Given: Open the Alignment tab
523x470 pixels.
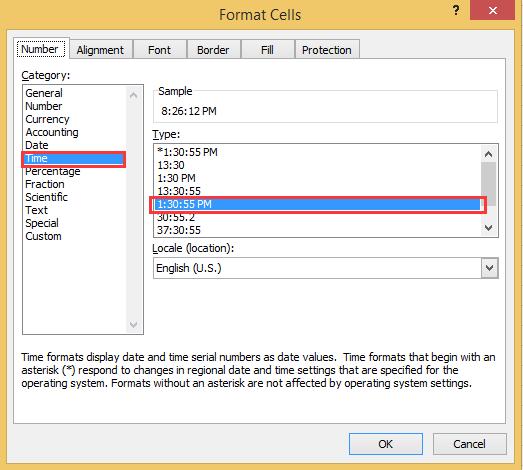Looking at the screenshot, I should click(100, 50).
